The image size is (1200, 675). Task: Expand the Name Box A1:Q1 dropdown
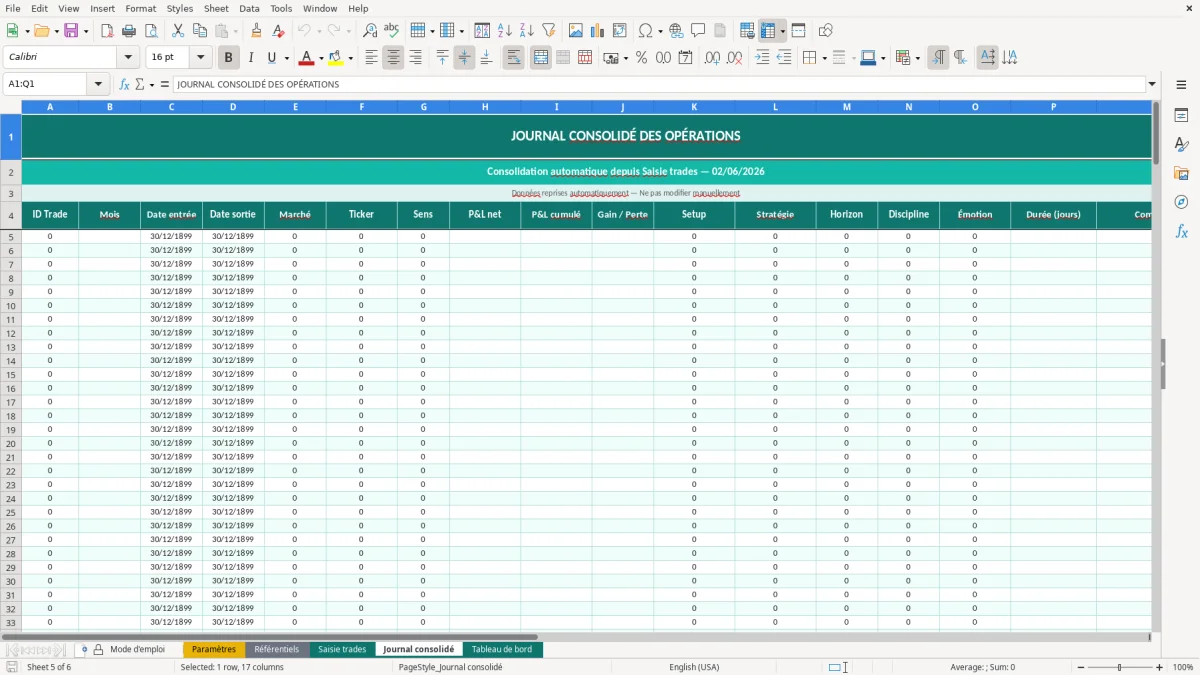click(x=98, y=84)
